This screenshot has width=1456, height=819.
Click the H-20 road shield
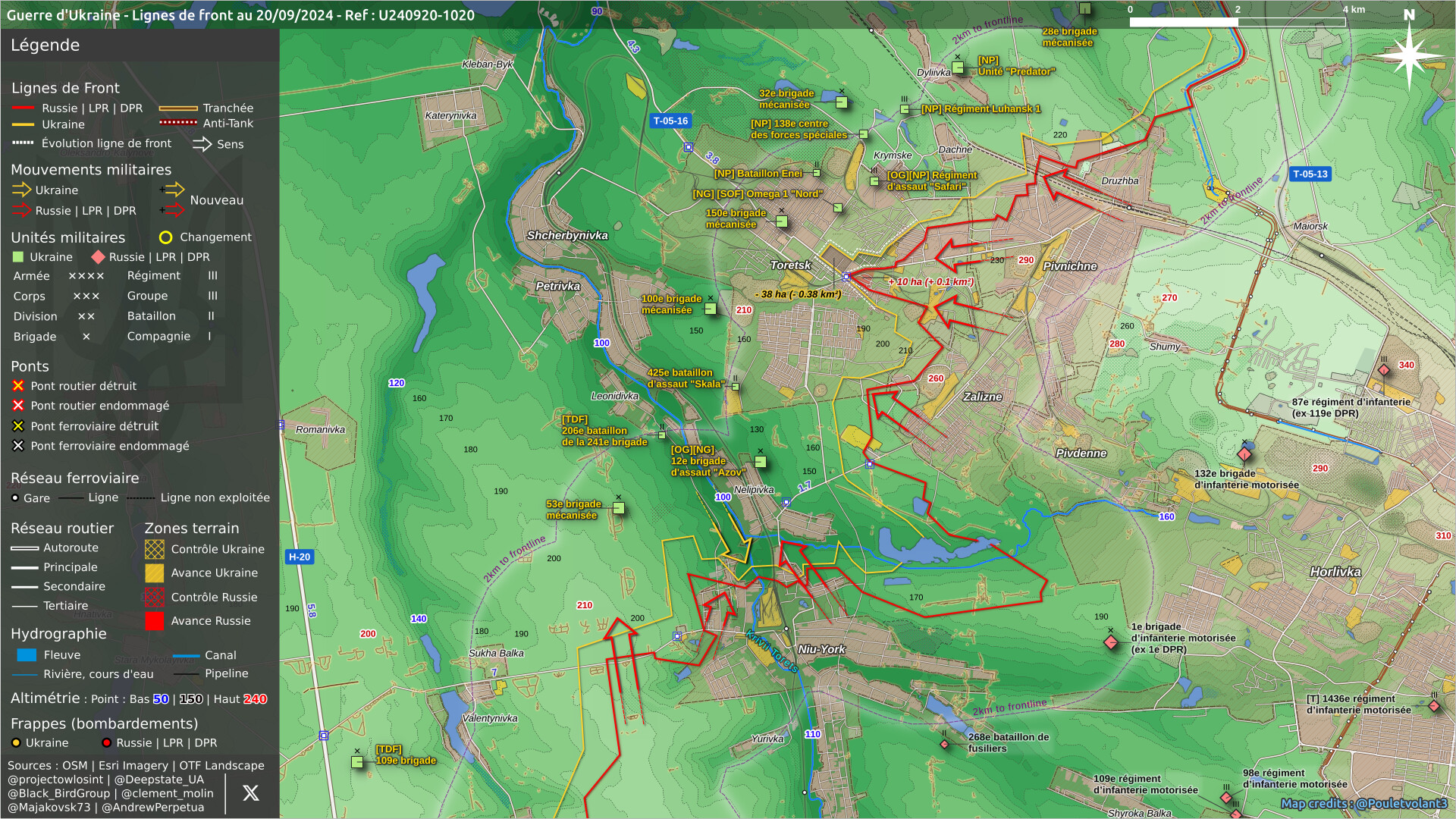(x=300, y=557)
